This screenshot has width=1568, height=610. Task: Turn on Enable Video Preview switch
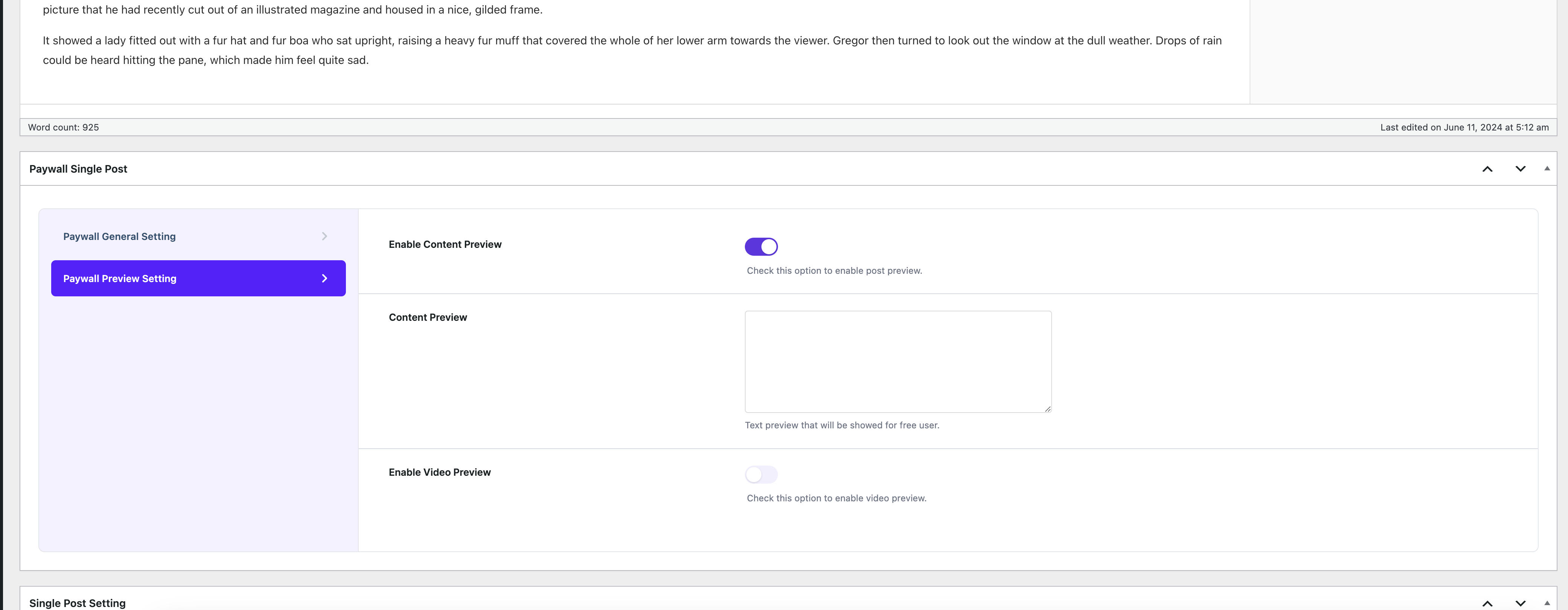pos(761,474)
